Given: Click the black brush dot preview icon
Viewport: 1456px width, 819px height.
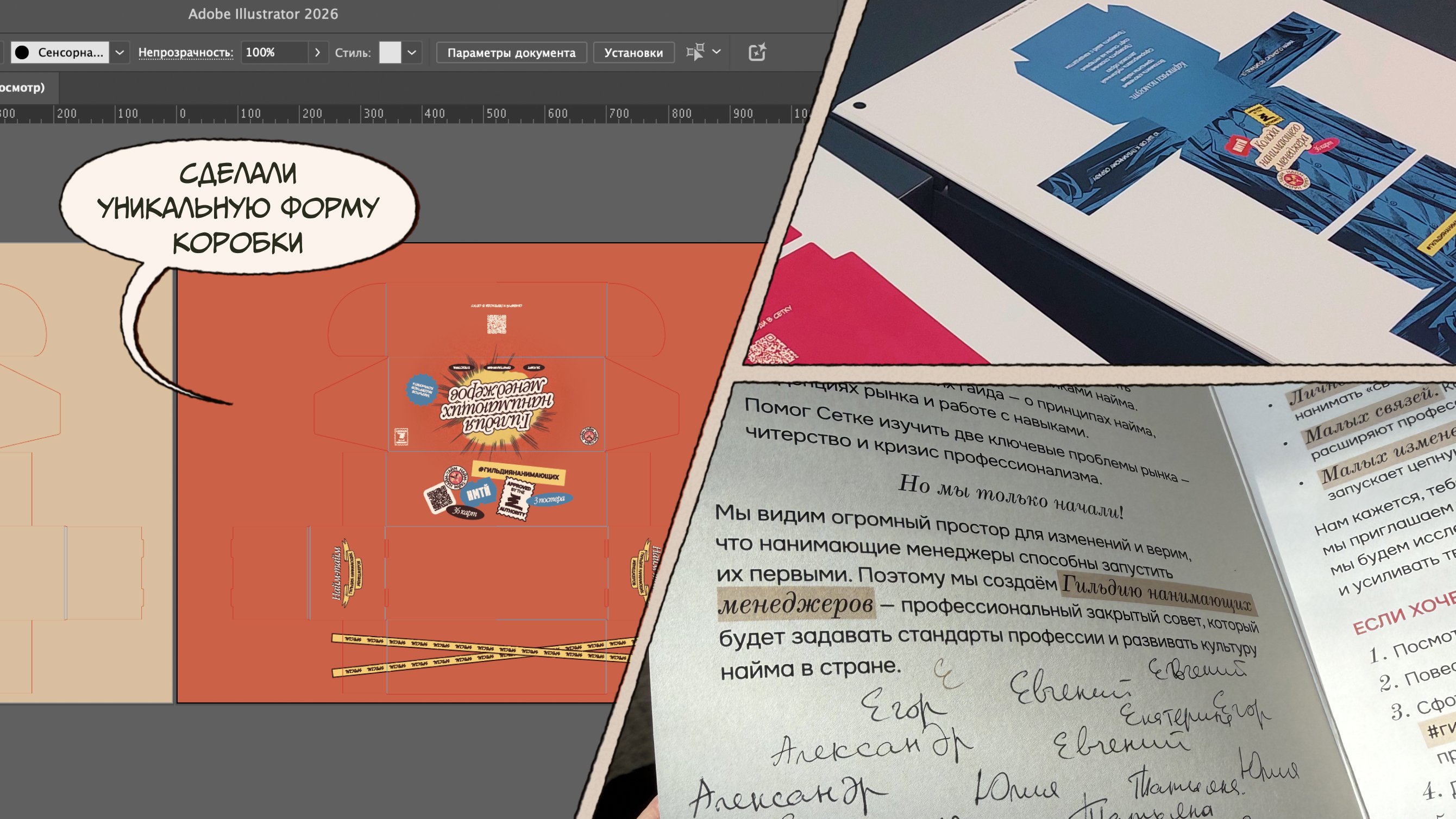Looking at the screenshot, I should (23, 52).
